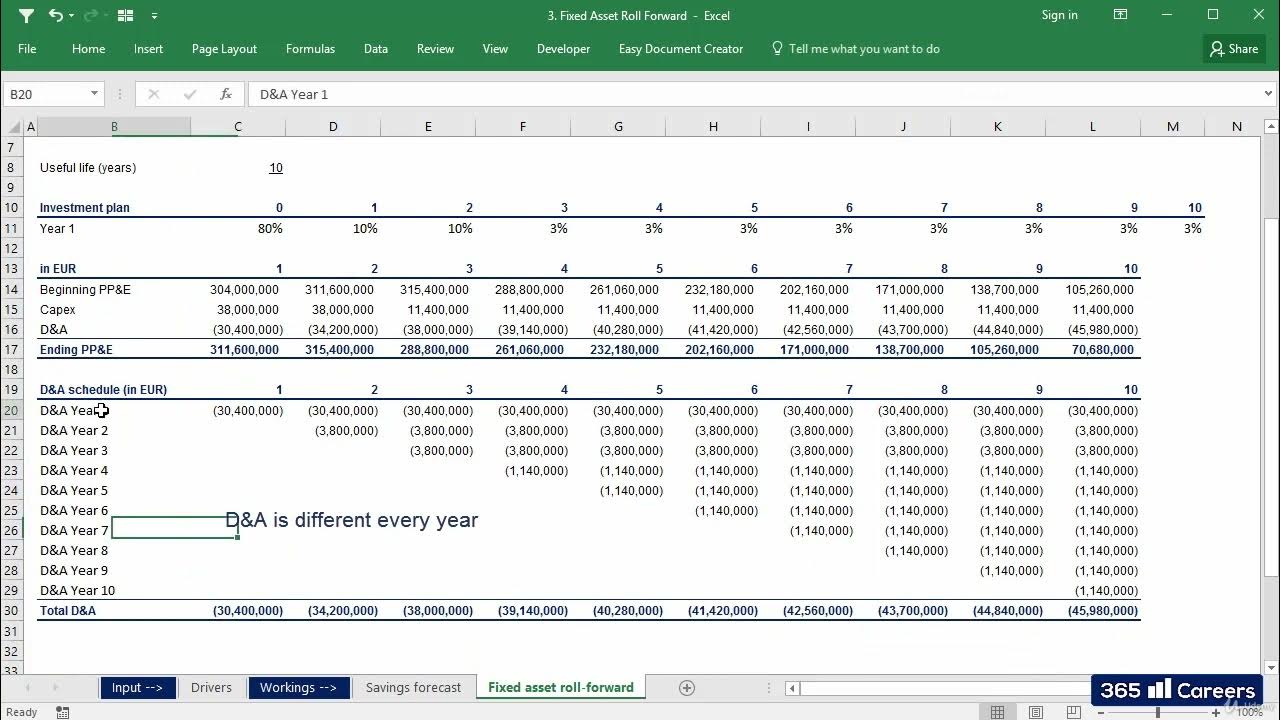
Task: Switch to Normal view in status bar
Action: 997,712
